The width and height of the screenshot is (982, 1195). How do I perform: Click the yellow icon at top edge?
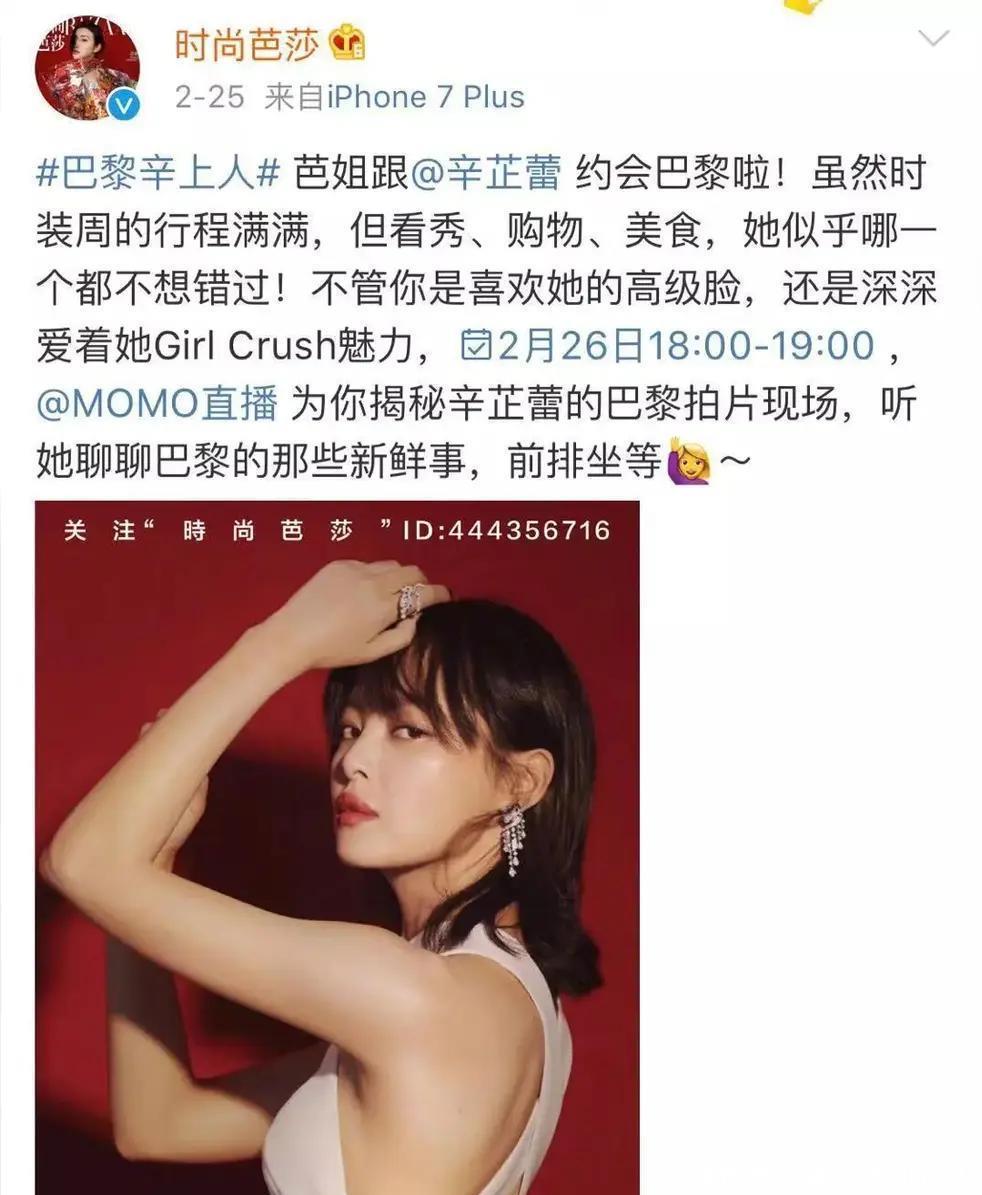pyautogui.click(x=806, y=7)
